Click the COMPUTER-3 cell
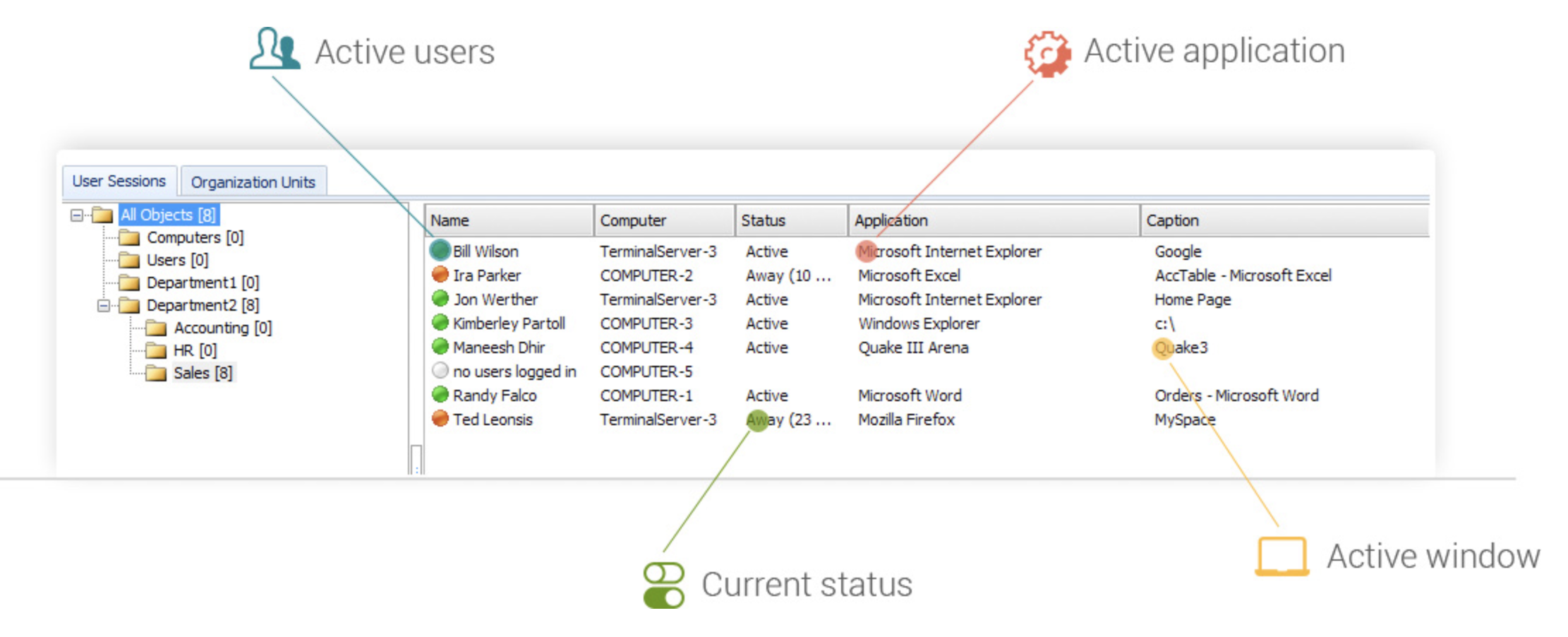The height and width of the screenshot is (637, 1568). [x=646, y=323]
